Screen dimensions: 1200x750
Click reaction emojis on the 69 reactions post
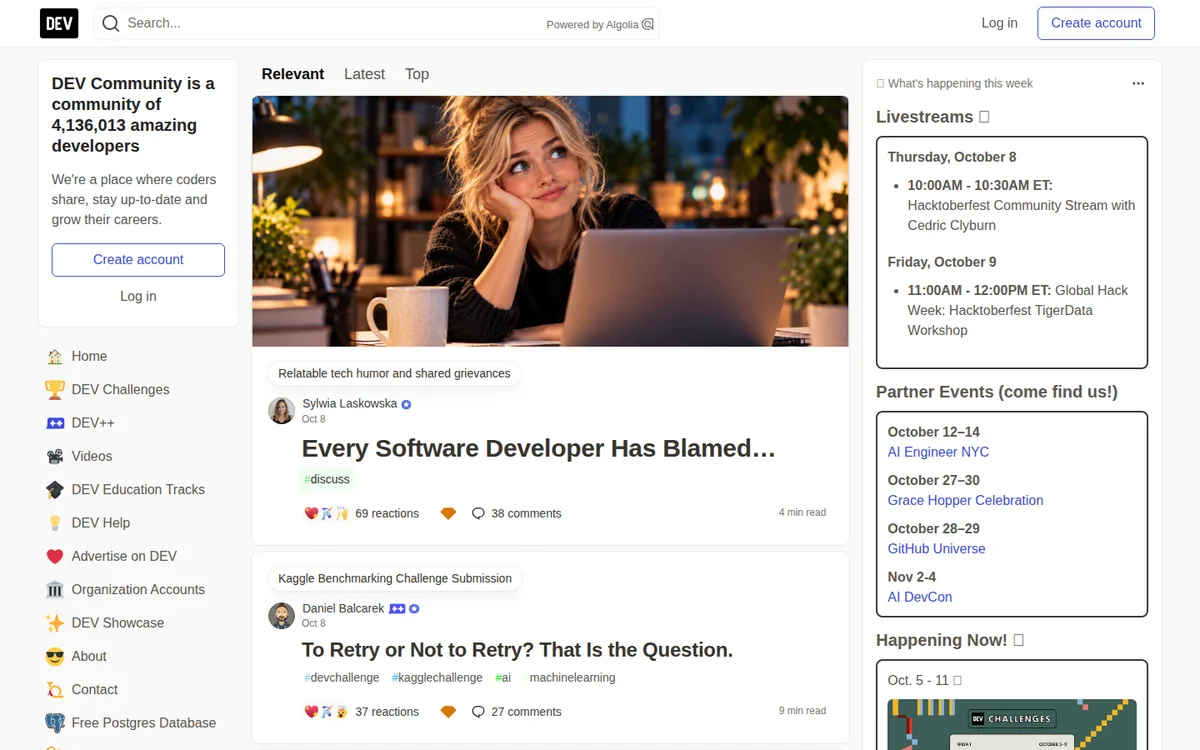tap(326, 513)
